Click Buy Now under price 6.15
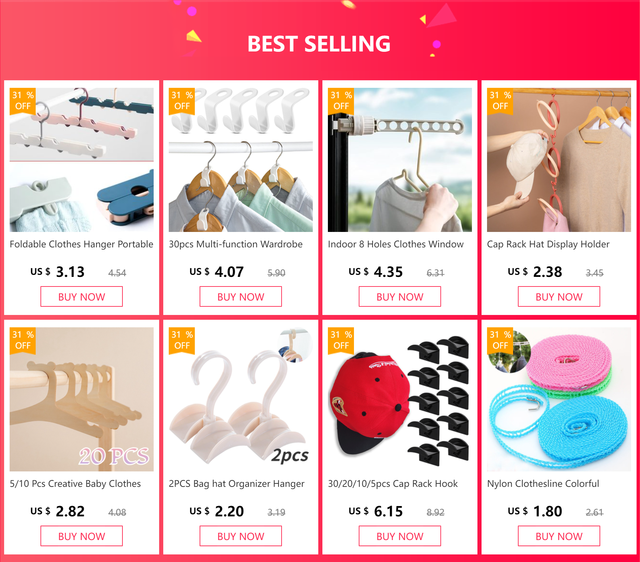 coord(400,536)
